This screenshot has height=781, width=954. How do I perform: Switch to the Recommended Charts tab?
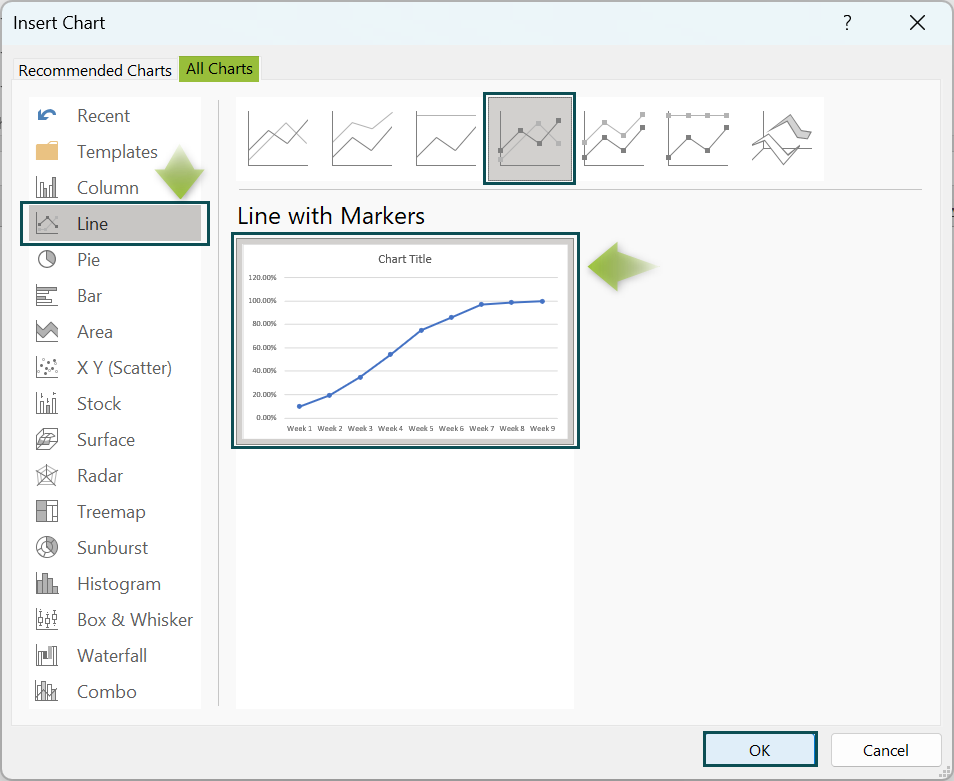[95, 70]
